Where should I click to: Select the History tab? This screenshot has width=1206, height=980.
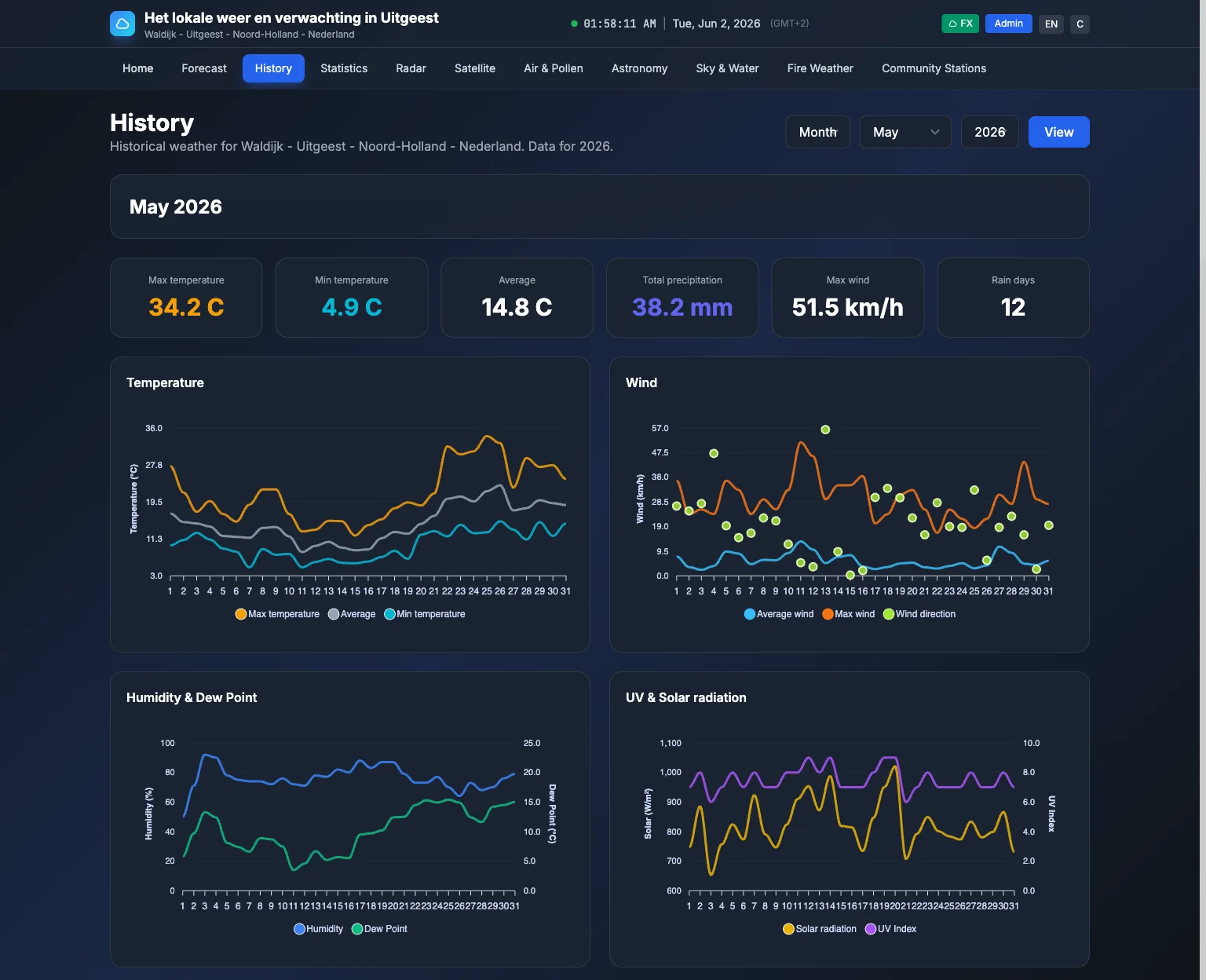point(273,68)
